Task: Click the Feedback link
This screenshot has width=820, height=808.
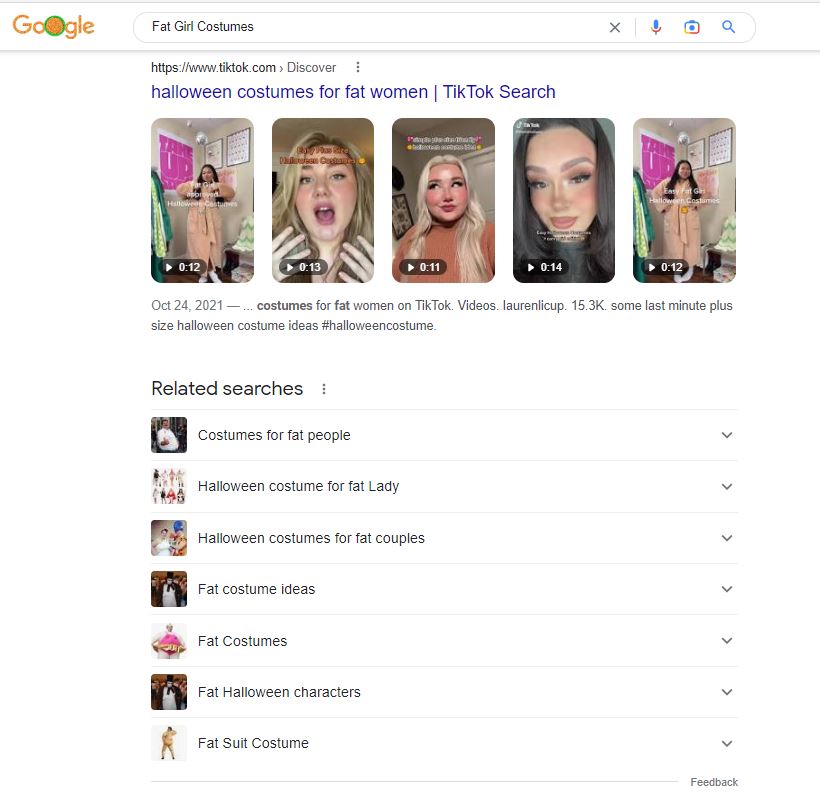Action: pos(714,782)
